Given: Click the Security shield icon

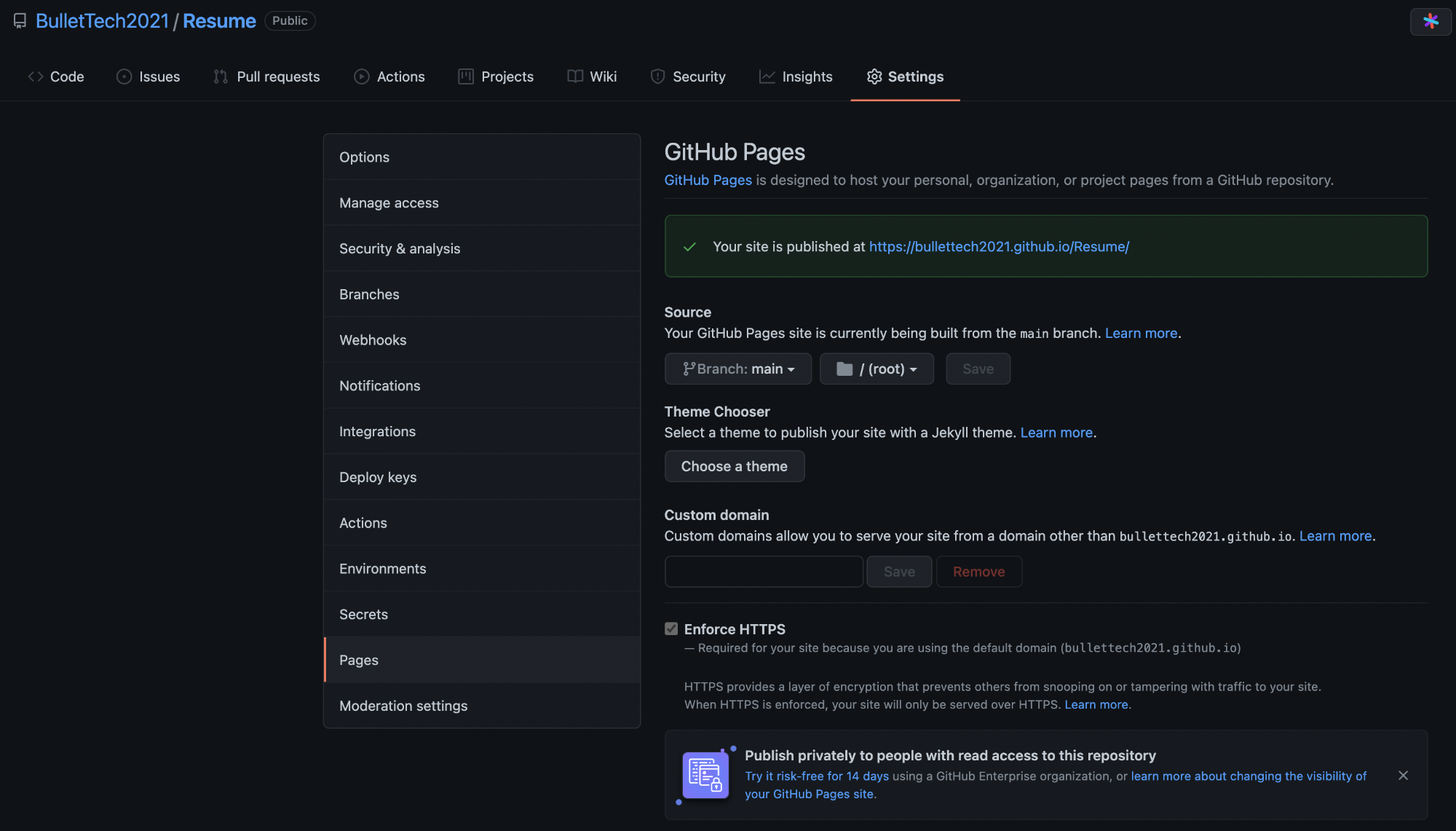Looking at the screenshot, I should coord(657,76).
